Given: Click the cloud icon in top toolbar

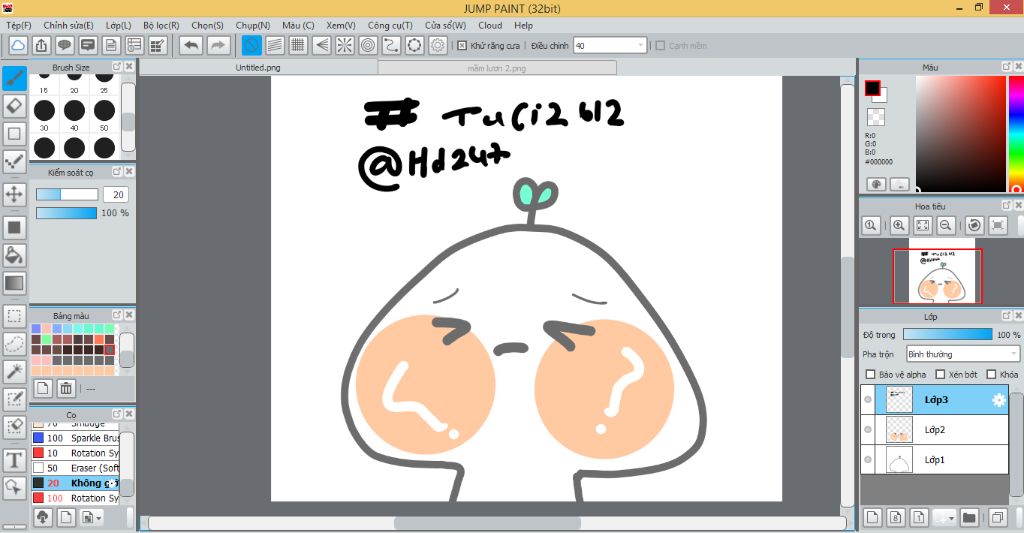Looking at the screenshot, I should pyautogui.click(x=18, y=45).
